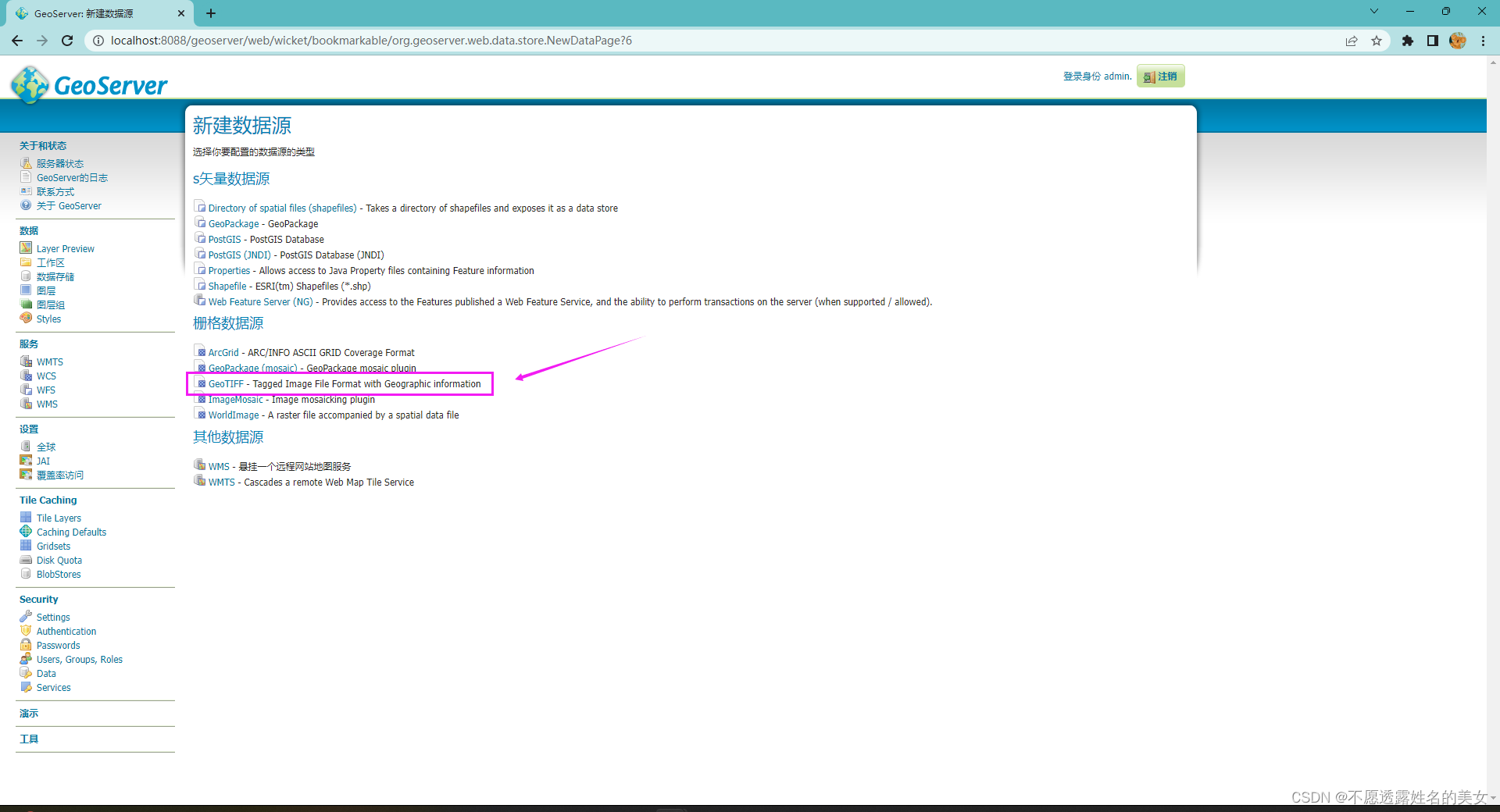This screenshot has width=1500, height=812.
Task: Click the 覆盖率访问 icon
Action: (x=26, y=475)
